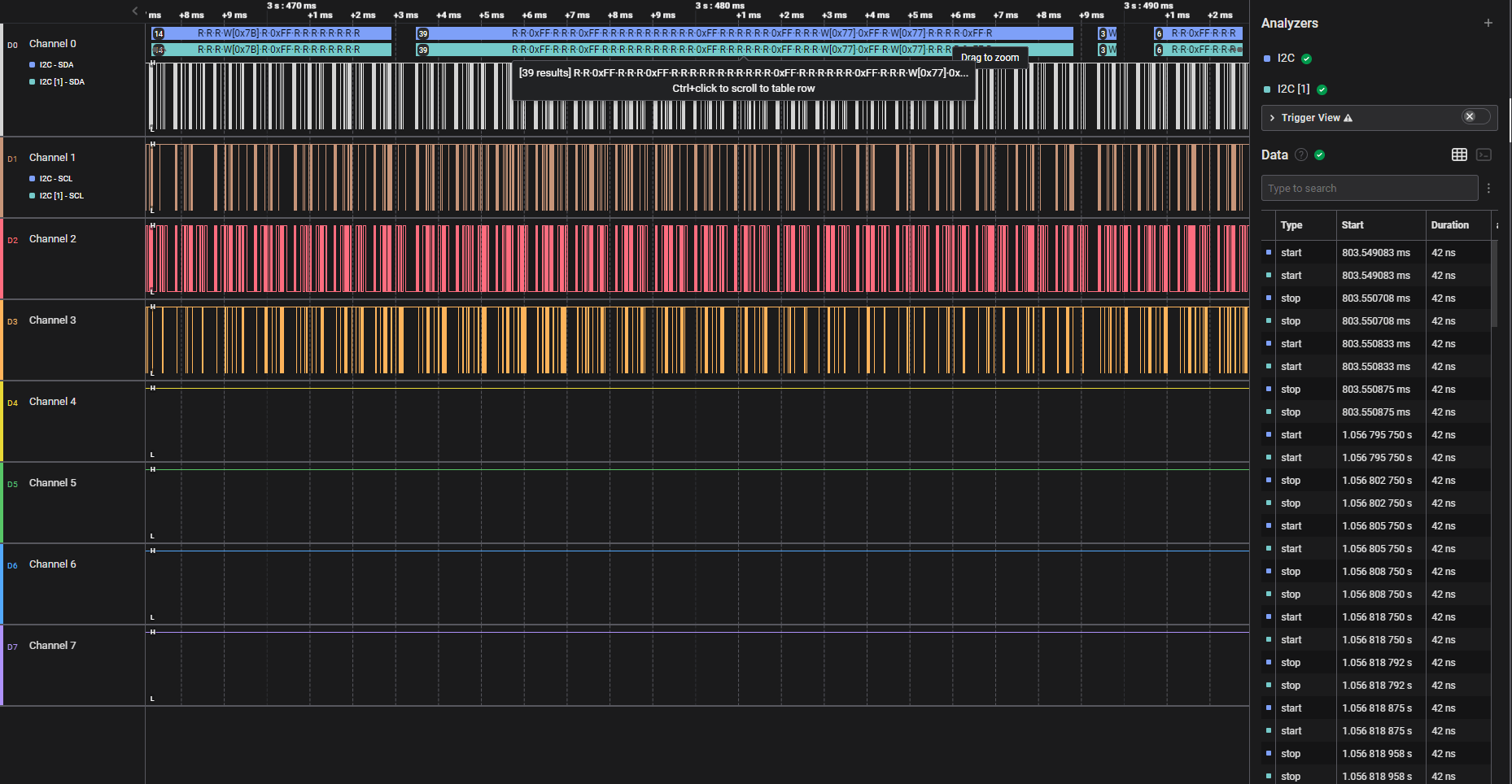
Task: Click the D3 channel tag
Action: (12, 322)
